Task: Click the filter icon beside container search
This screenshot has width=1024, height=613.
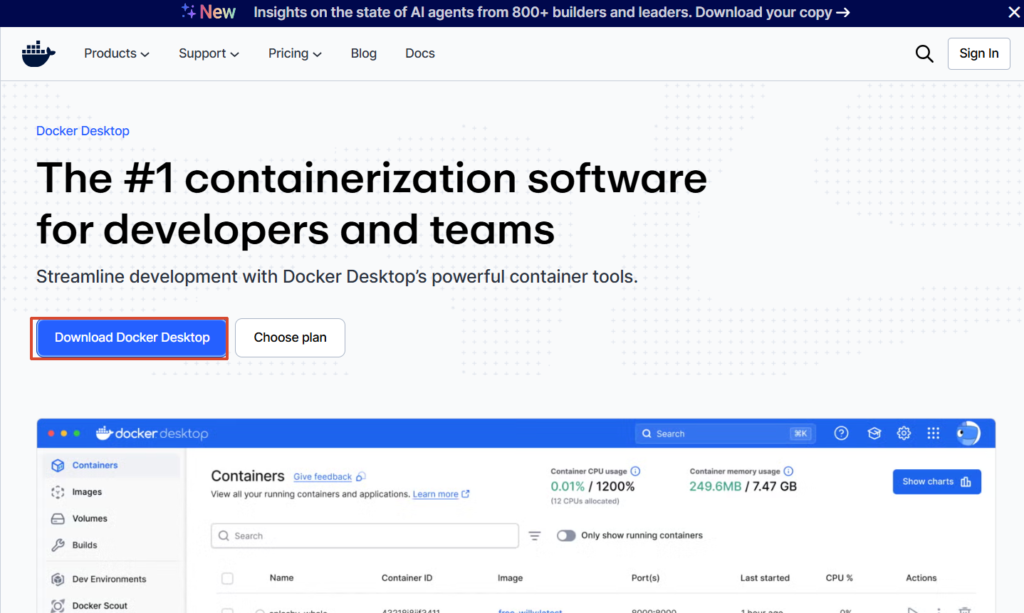Action: pos(534,536)
